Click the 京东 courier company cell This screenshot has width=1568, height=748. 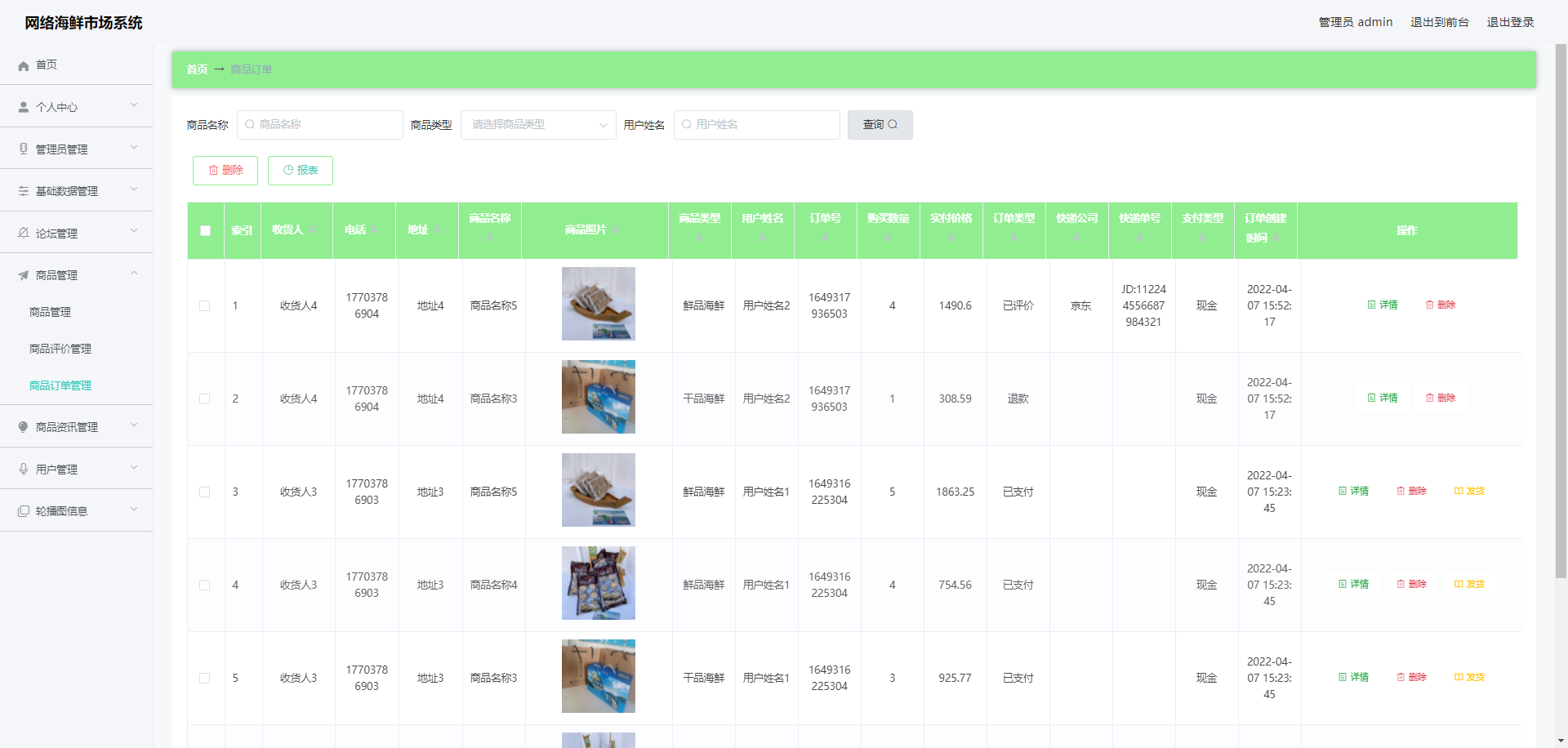tap(1080, 305)
